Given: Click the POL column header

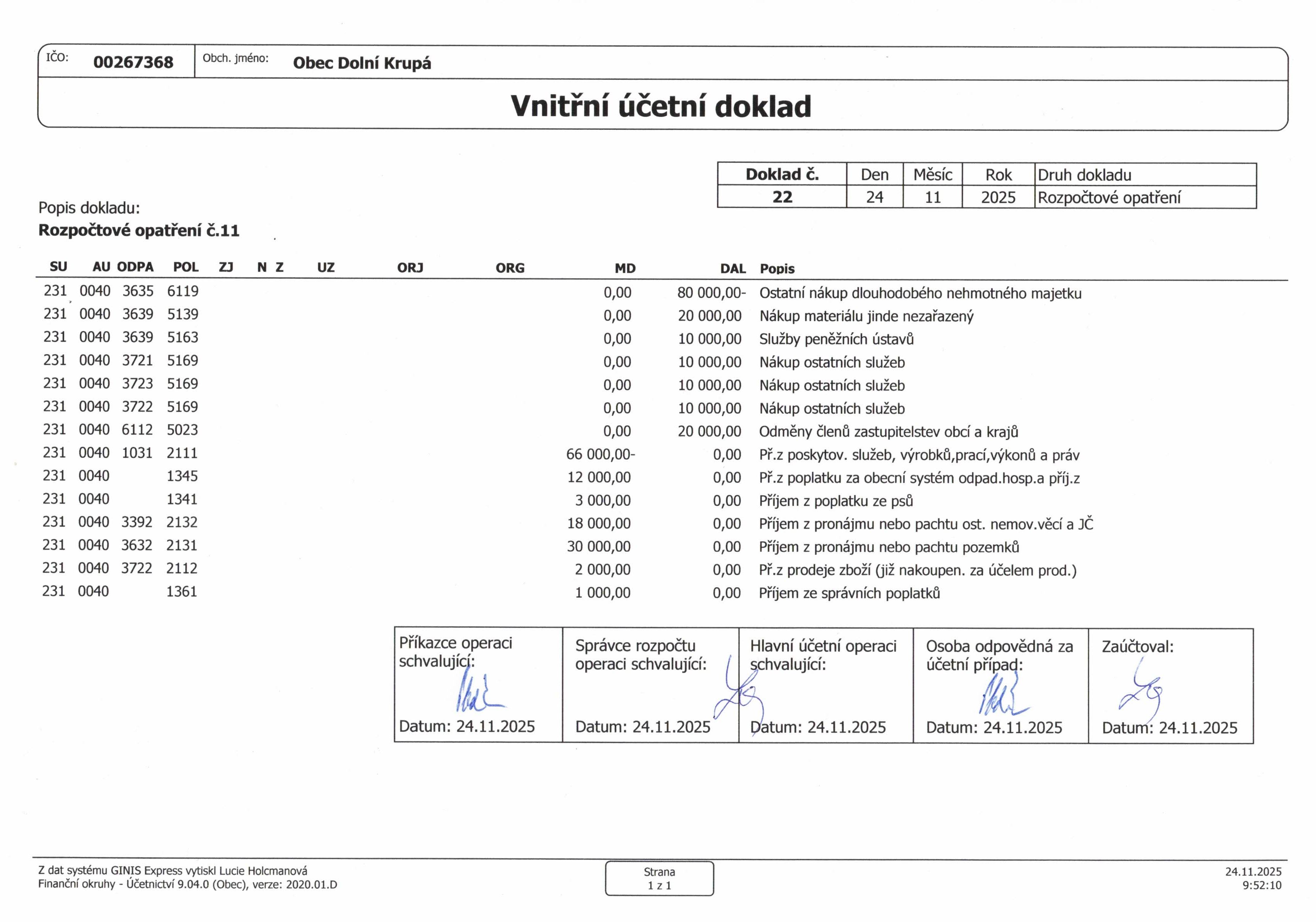Looking at the screenshot, I should (186, 267).
